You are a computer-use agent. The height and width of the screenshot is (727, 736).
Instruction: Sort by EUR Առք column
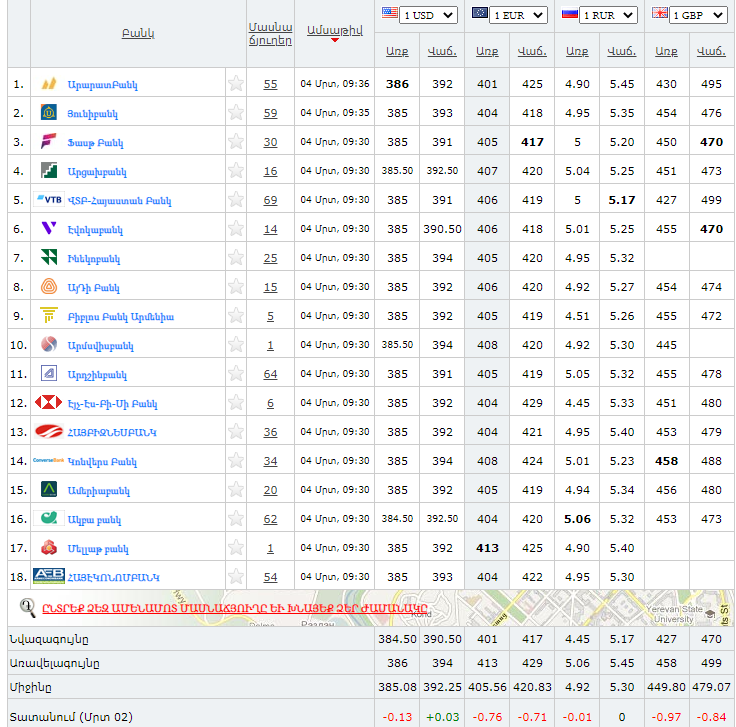click(x=487, y=51)
